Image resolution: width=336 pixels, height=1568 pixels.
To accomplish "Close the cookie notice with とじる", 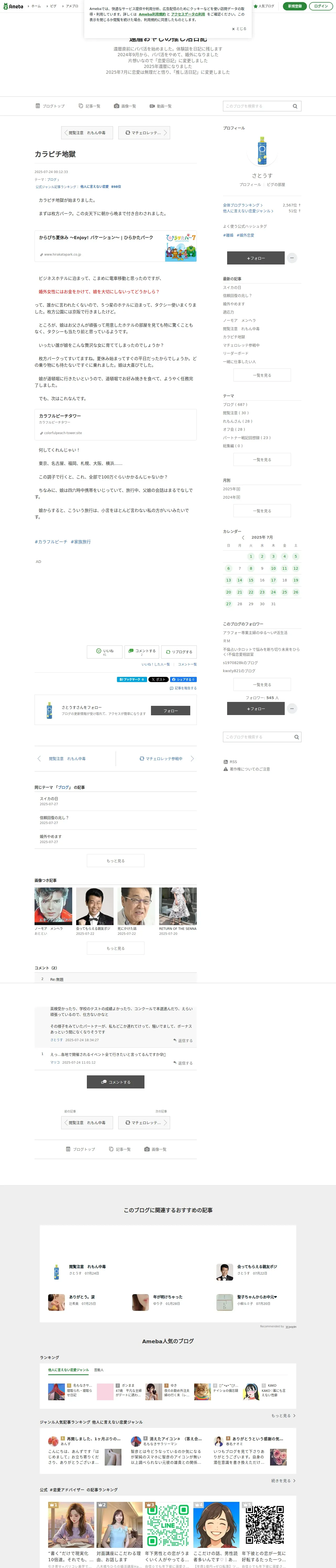I will point(239,28).
